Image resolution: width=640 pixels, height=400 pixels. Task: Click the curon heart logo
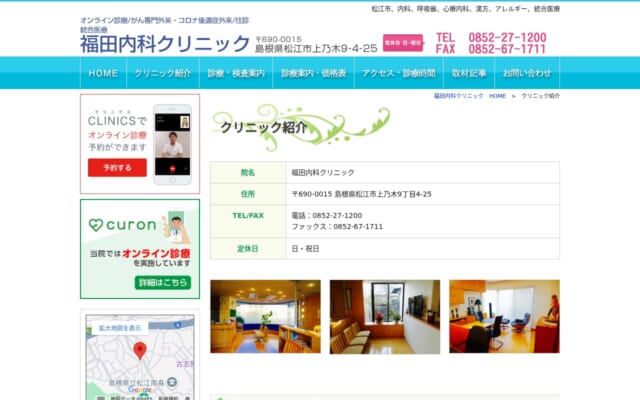(x=96, y=225)
